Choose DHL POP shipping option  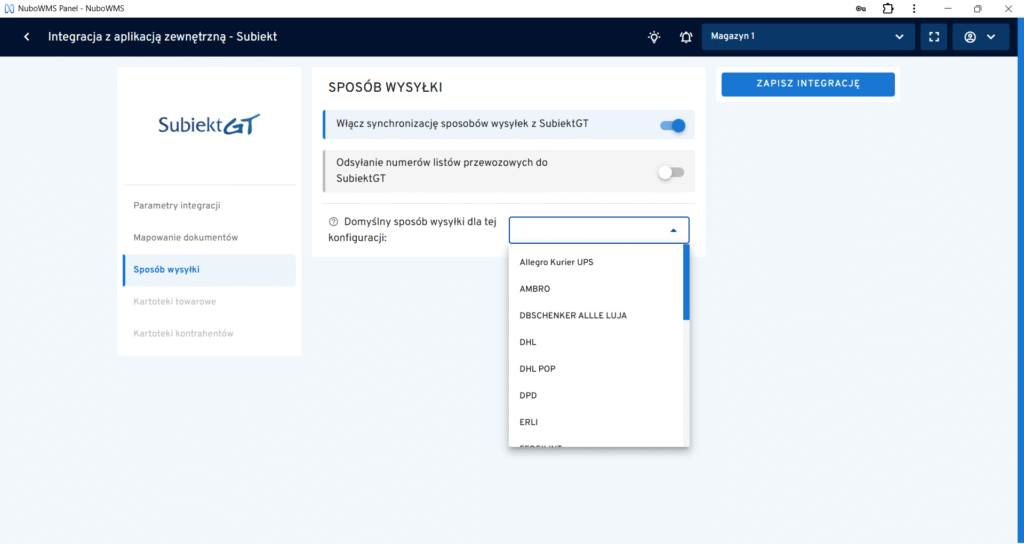pyautogui.click(x=538, y=369)
